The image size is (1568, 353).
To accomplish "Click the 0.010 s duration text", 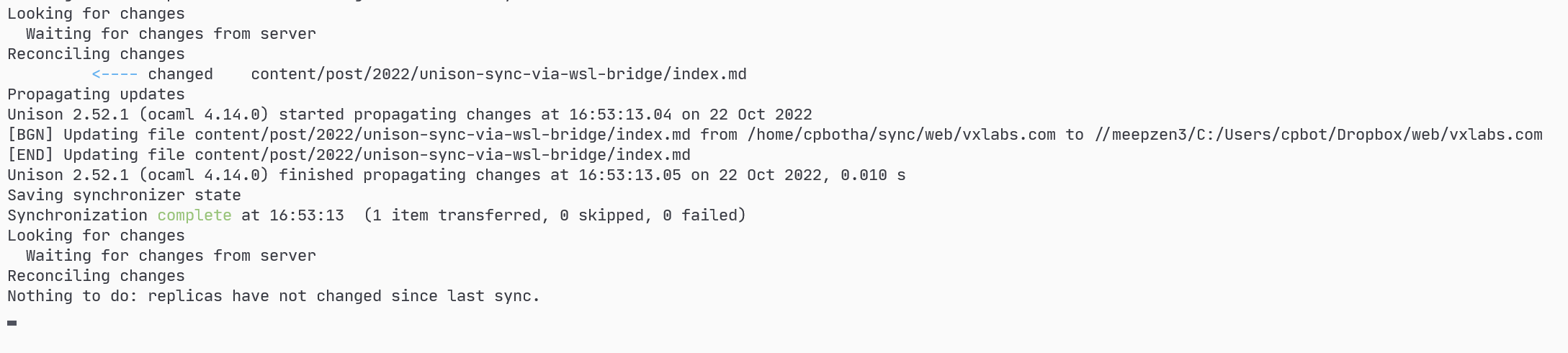I will (873, 175).
